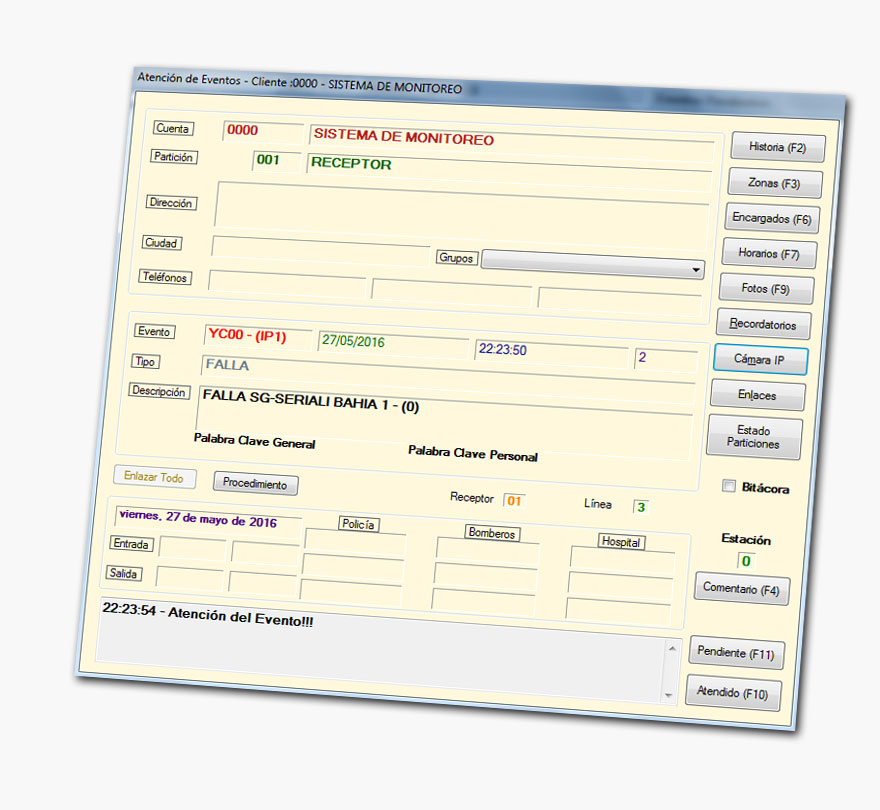Click the Zonas (F3) button
The width and height of the screenshot is (880, 810).
(x=774, y=183)
